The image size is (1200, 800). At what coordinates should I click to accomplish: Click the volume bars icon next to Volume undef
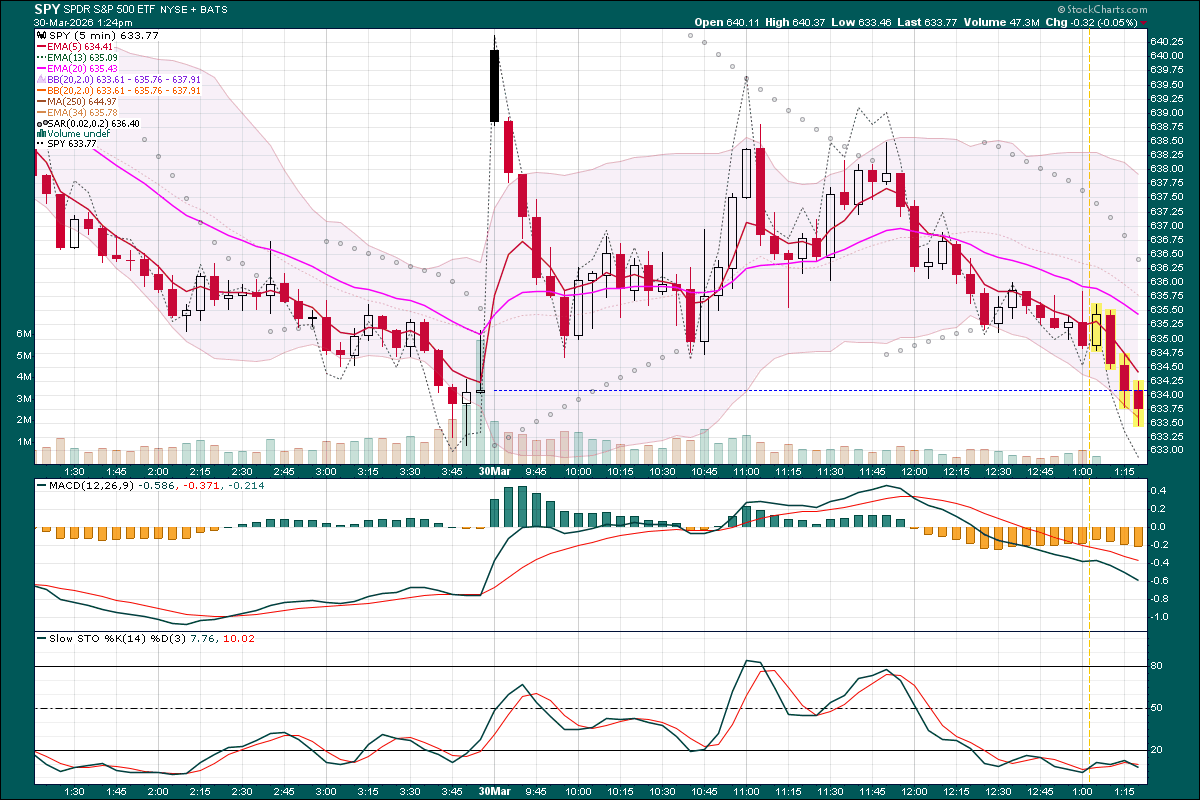tap(40, 134)
